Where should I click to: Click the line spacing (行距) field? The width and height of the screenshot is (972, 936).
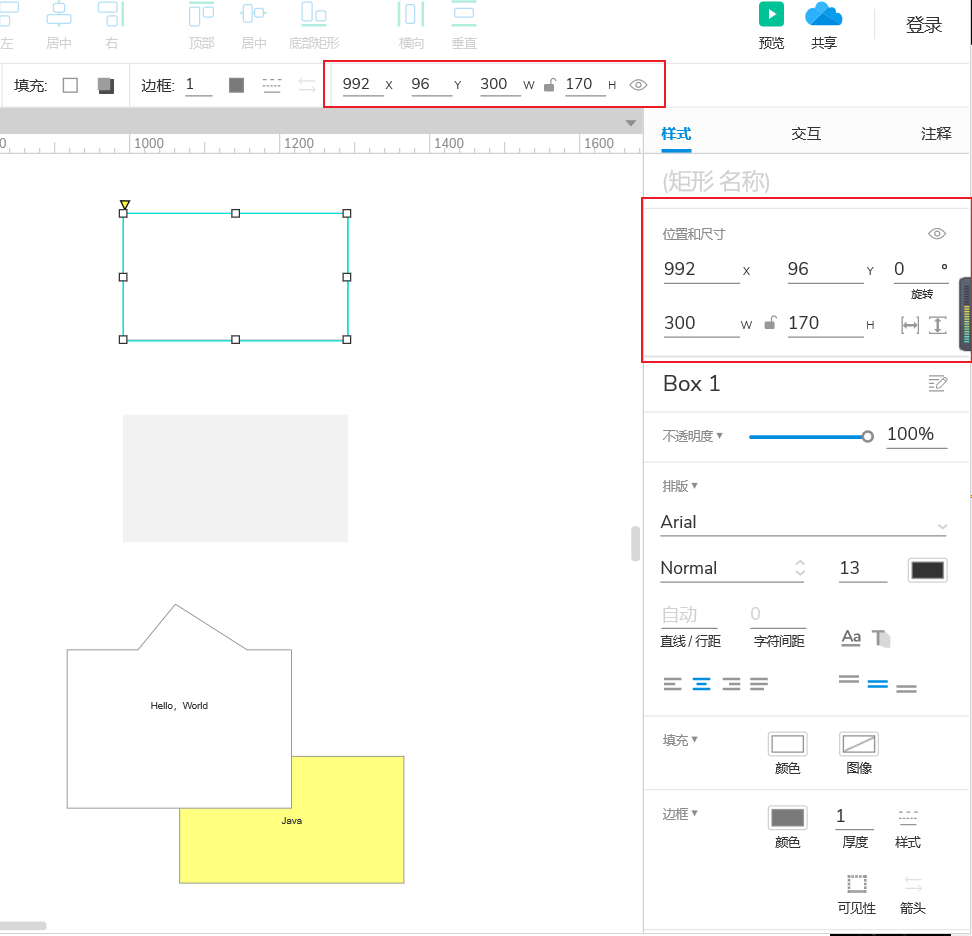[689, 615]
